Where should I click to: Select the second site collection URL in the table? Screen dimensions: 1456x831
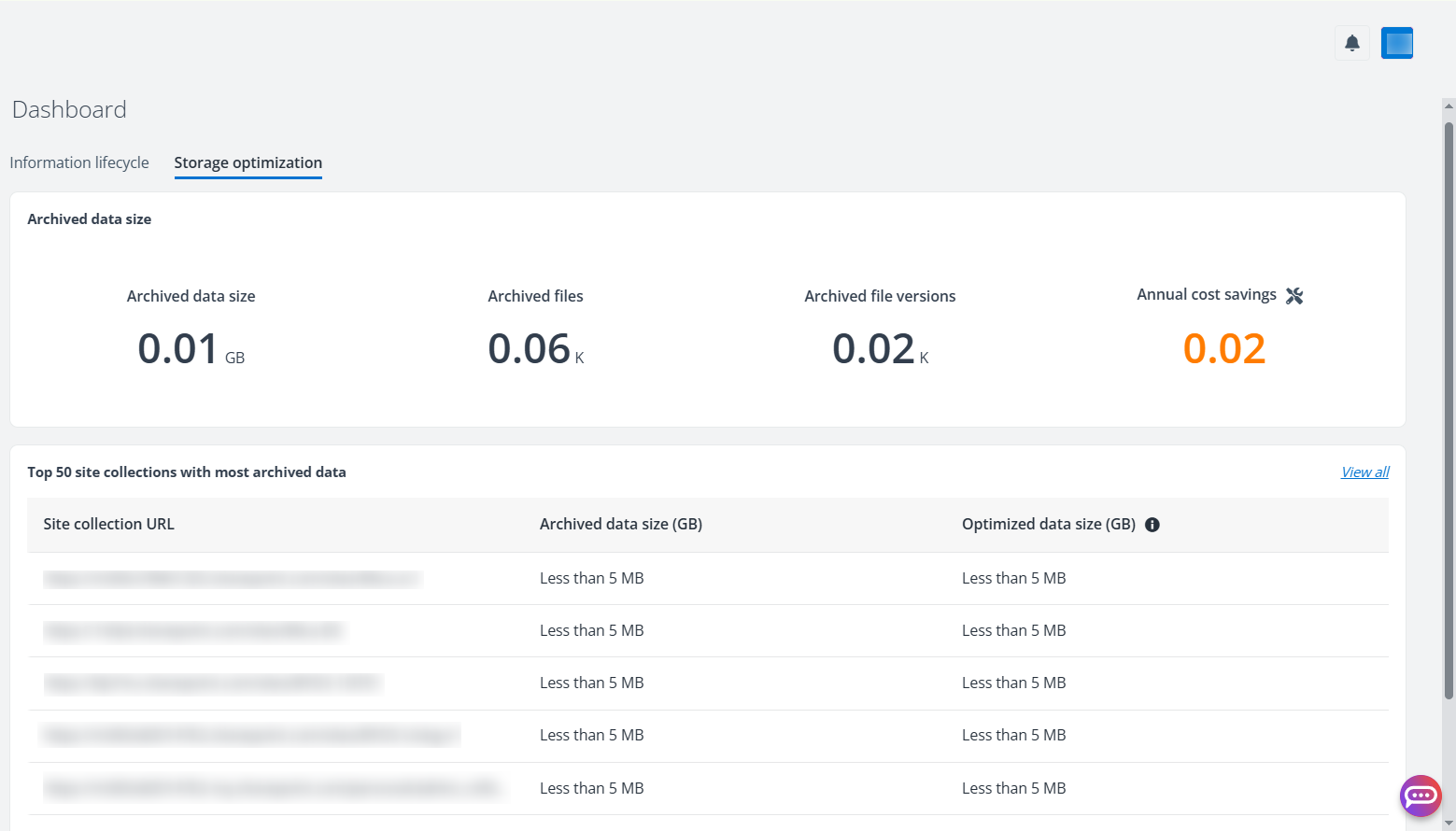(x=193, y=630)
